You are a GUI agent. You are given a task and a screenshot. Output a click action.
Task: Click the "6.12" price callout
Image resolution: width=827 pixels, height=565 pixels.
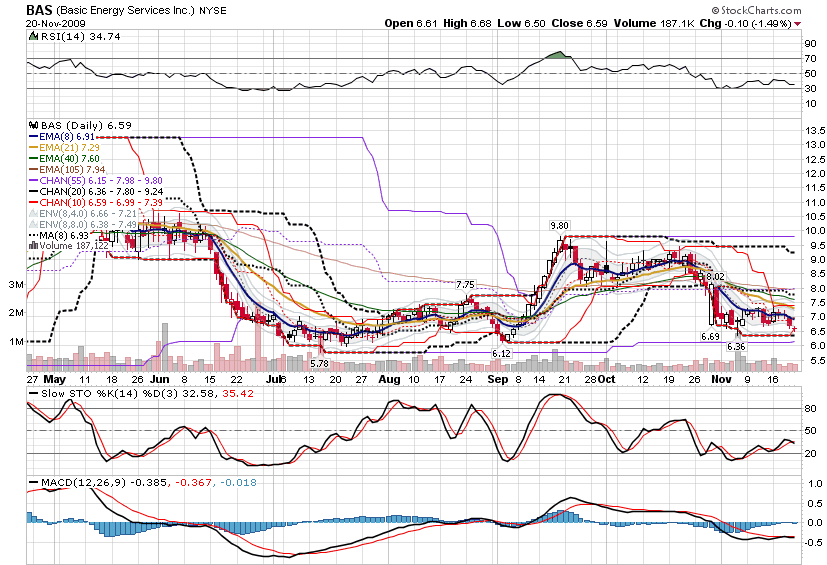click(501, 353)
